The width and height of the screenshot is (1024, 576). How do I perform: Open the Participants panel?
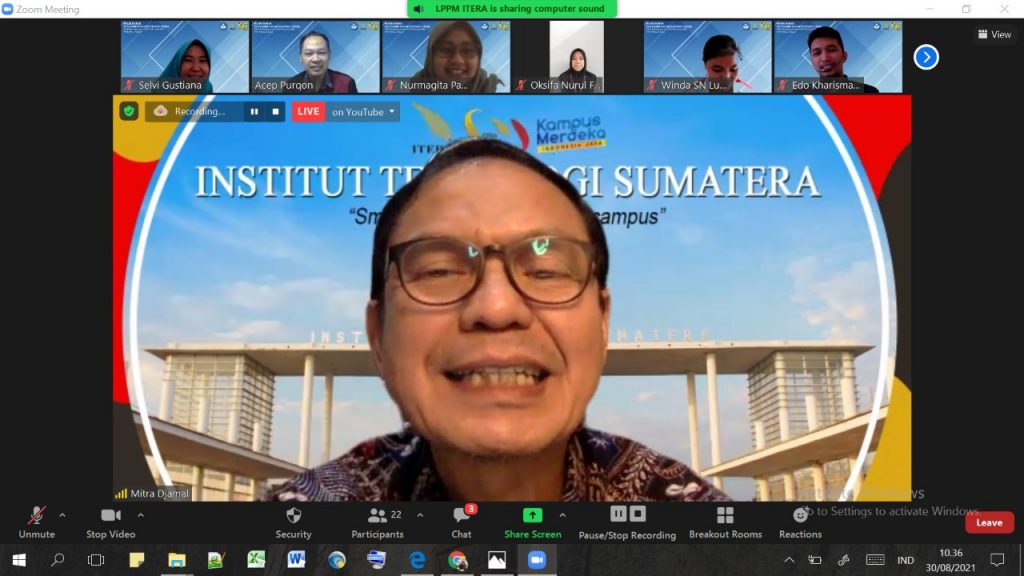pos(377,522)
